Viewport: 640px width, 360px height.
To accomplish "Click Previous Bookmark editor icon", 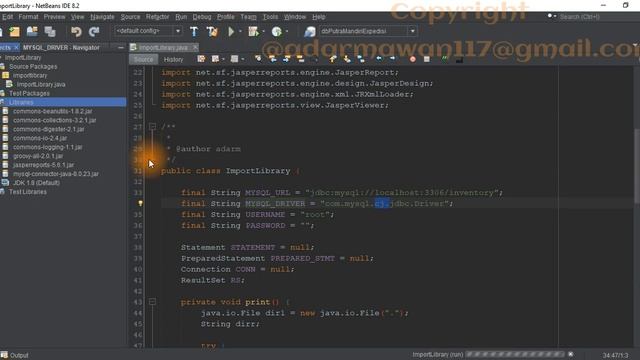I will 333,59.
